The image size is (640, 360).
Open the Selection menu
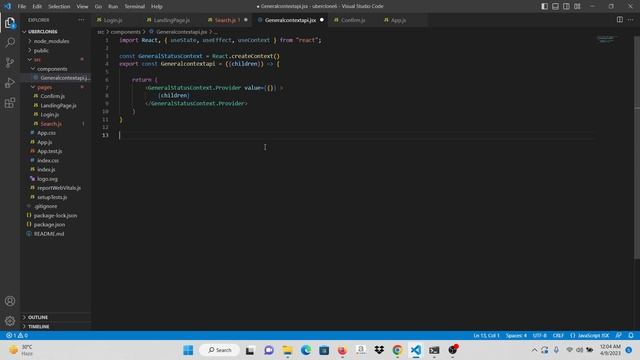point(59,7)
